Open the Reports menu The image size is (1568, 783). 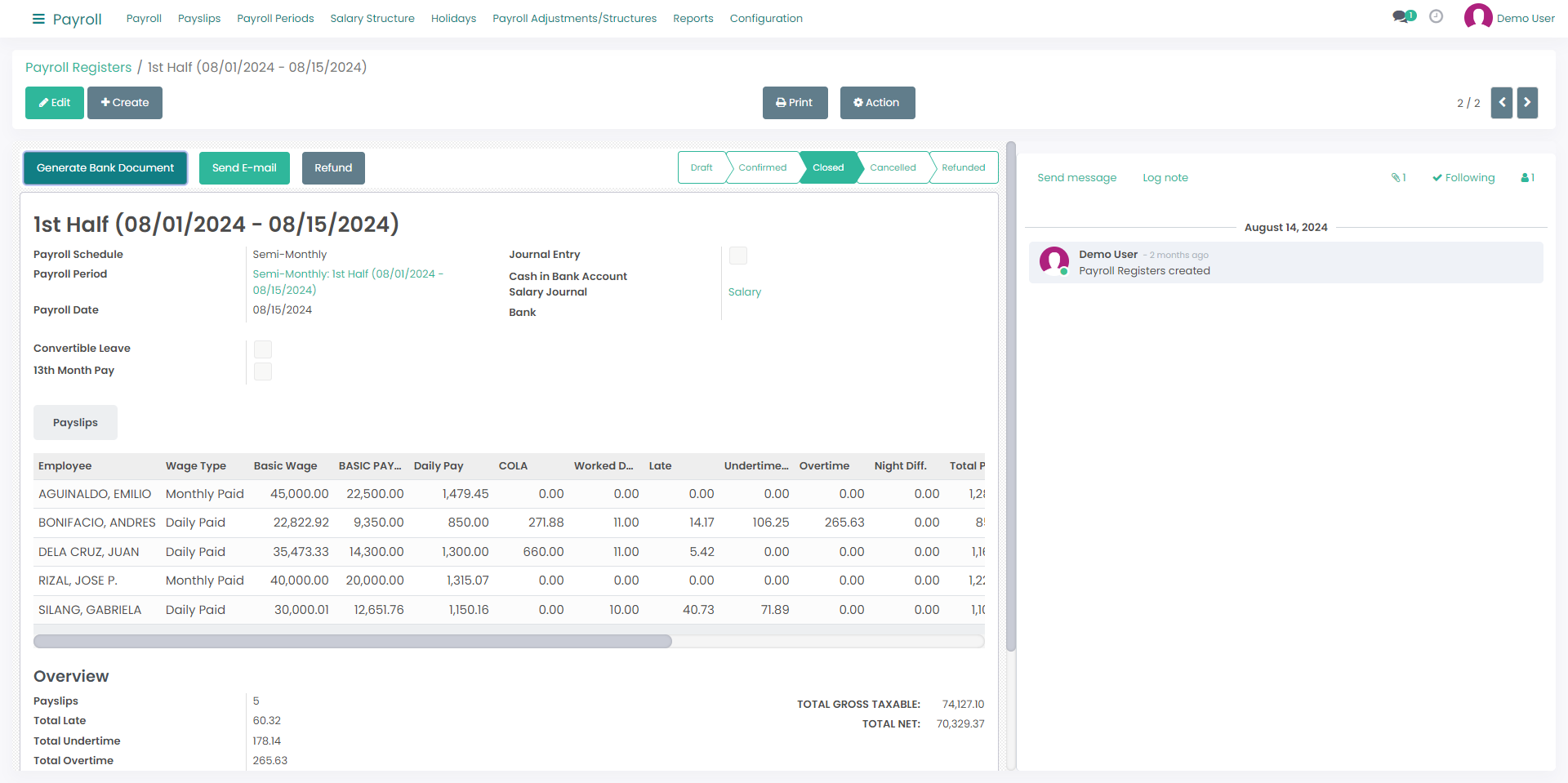click(x=693, y=18)
